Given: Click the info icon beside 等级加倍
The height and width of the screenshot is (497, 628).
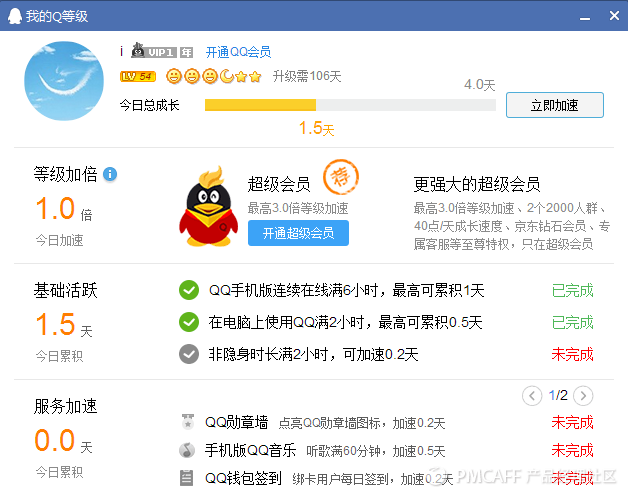Looking at the screenshot, I should tap(110, 174).
